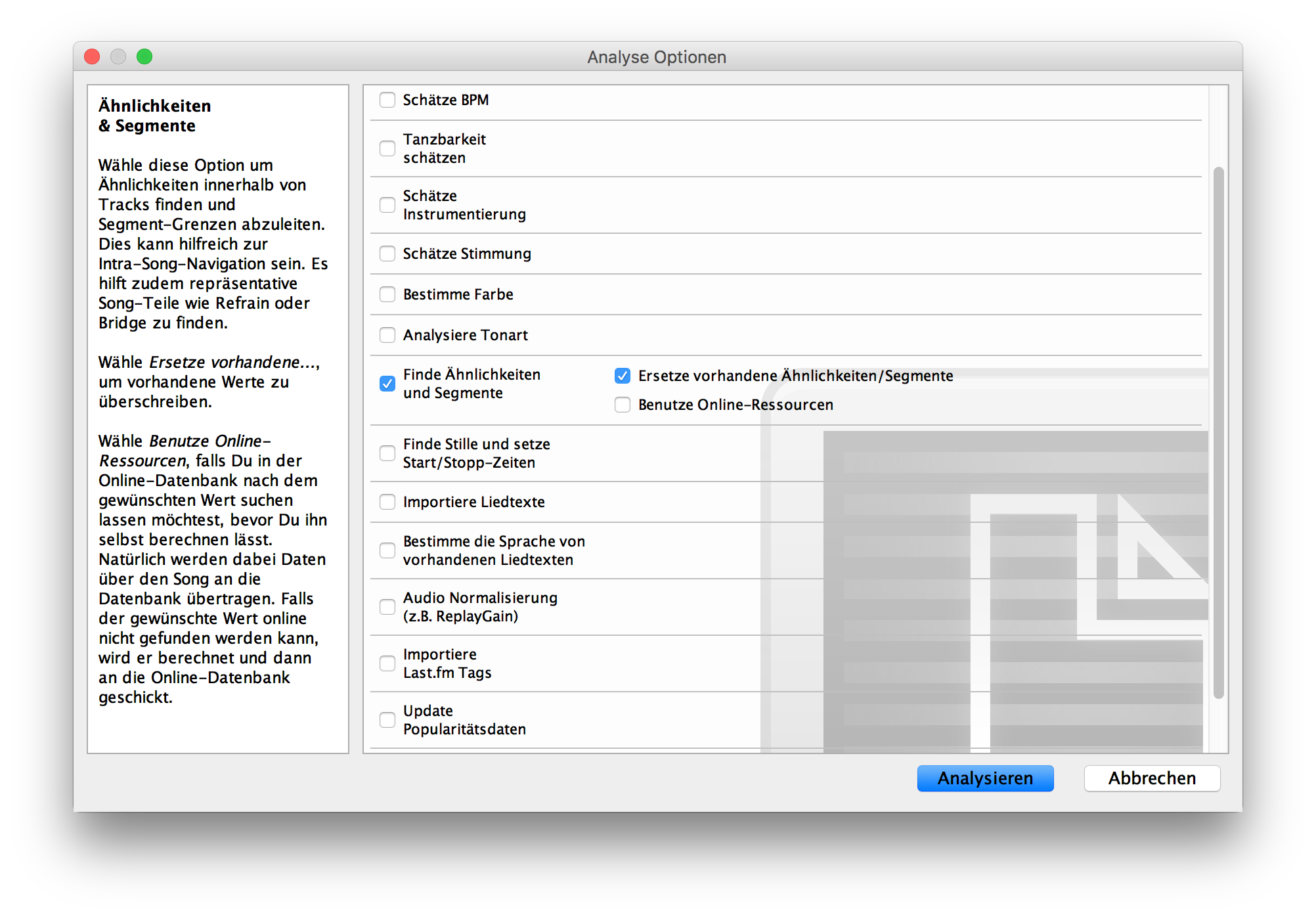
Task: Enable Audio Normalisierung (ReplayGain) checkbox
Action: point(387,607)
